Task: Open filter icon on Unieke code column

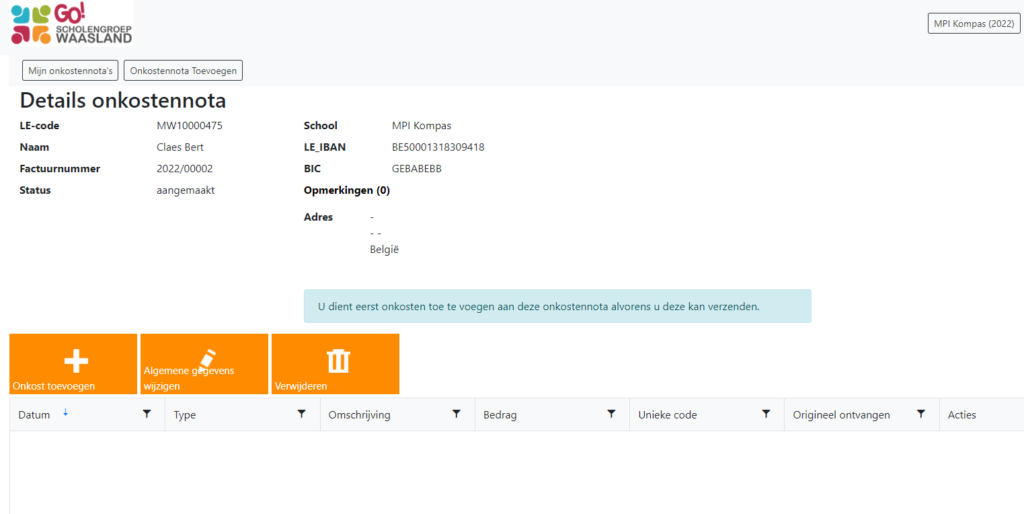Action: click(766, 414)
